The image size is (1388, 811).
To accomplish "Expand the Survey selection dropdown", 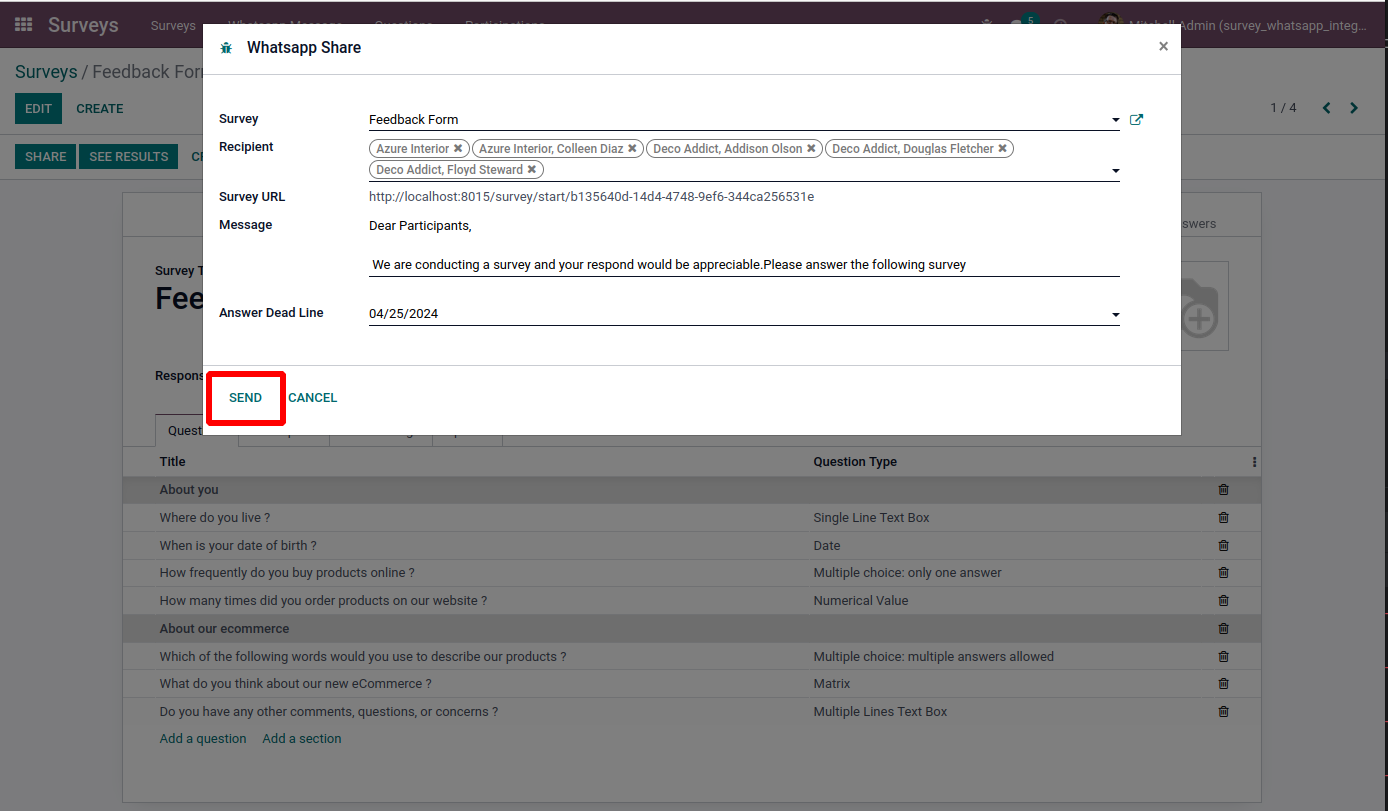I will point(1115,120).
